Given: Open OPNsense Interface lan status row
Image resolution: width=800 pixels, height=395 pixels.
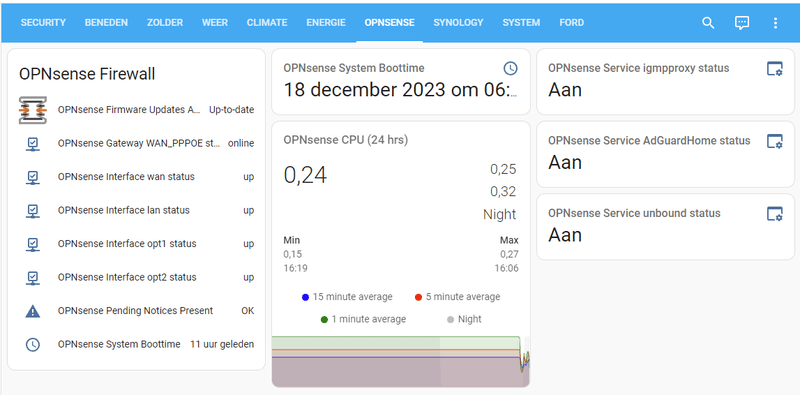Looking at the screenshot, I should [136, 210].
